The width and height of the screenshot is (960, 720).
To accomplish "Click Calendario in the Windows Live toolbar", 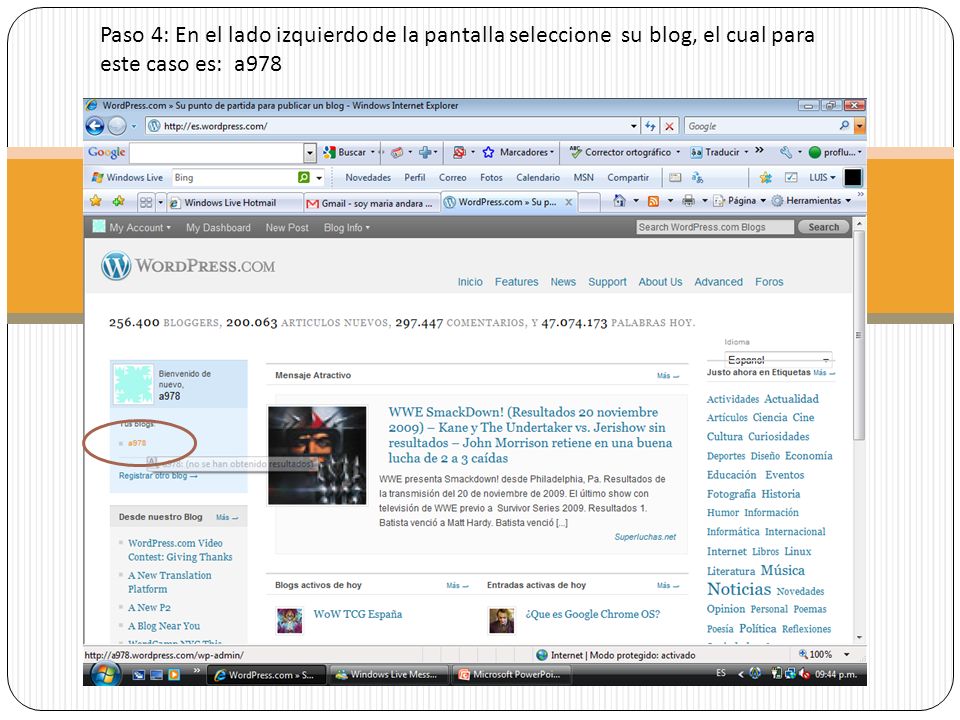I will [x=538, y=178].
